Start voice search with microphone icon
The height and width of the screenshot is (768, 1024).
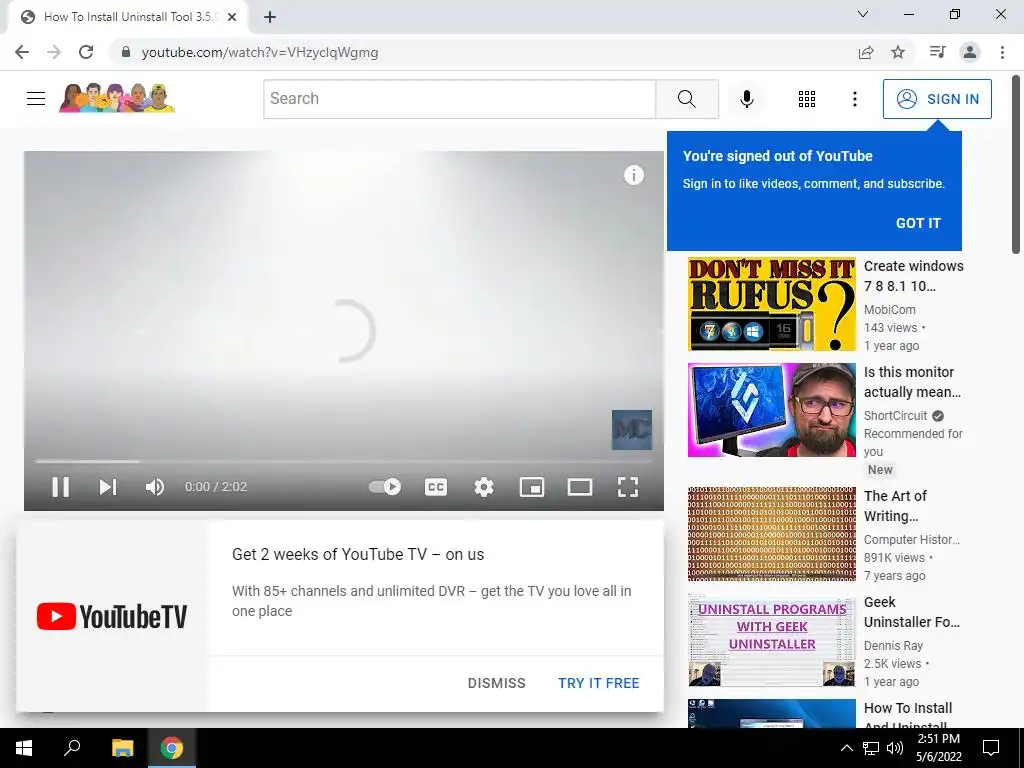pos(746,99)
